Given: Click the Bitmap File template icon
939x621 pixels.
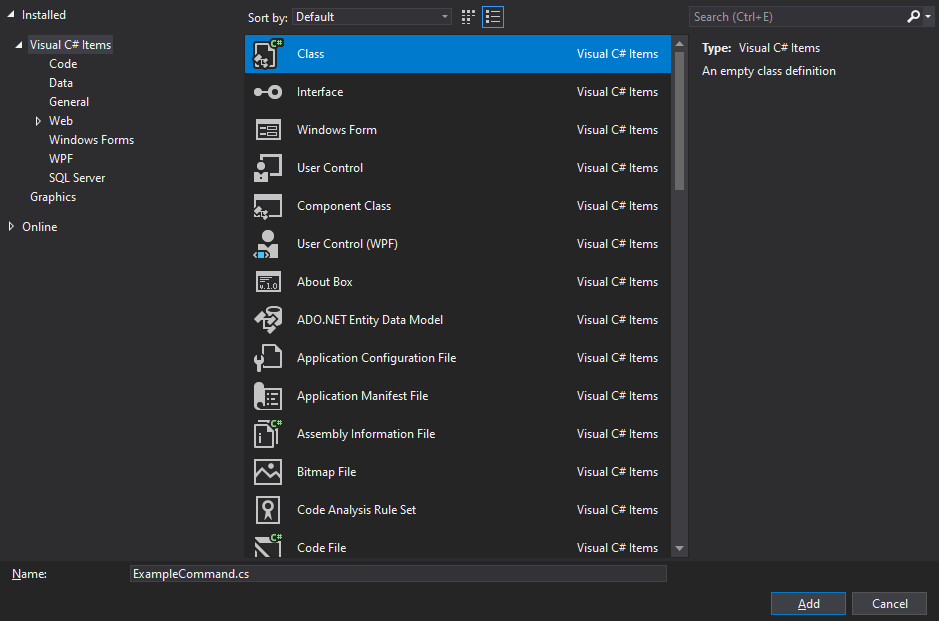Looking at the screenshot, I should coord(268,472).
